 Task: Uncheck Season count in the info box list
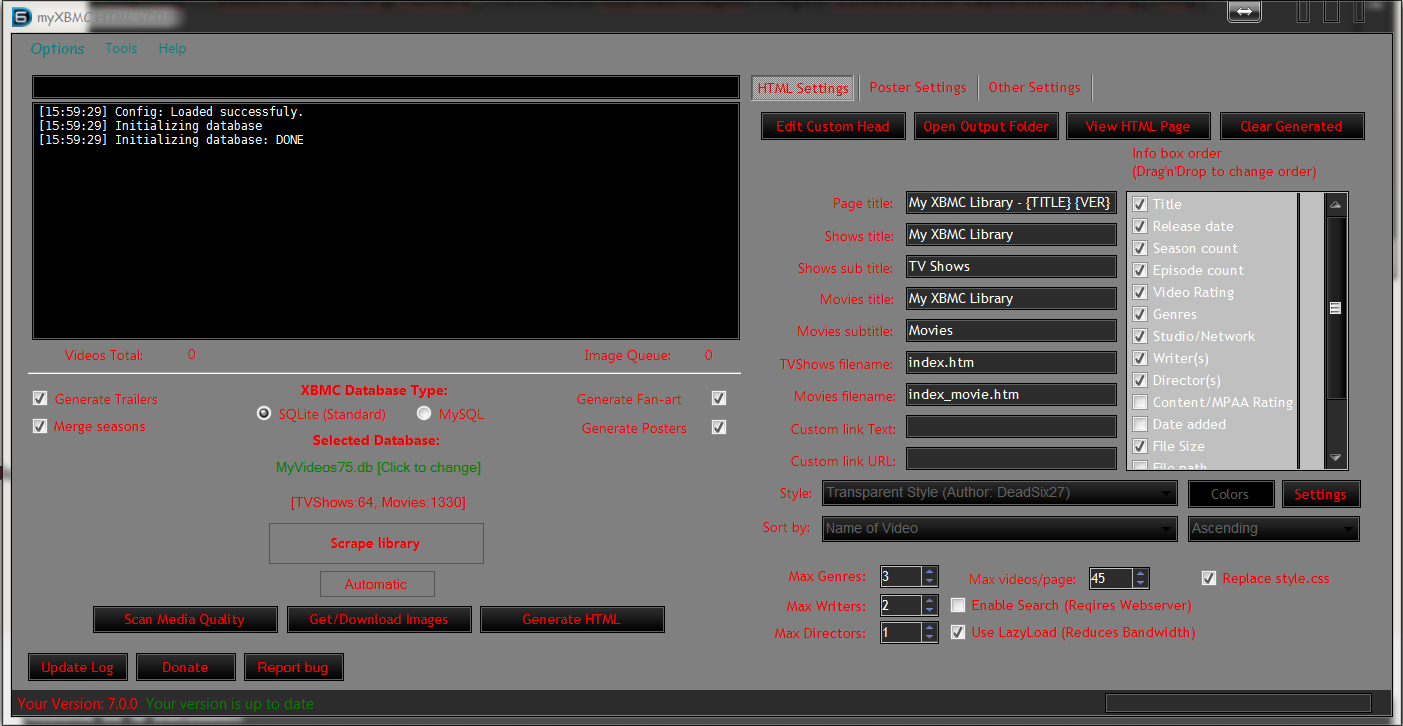1140,248
